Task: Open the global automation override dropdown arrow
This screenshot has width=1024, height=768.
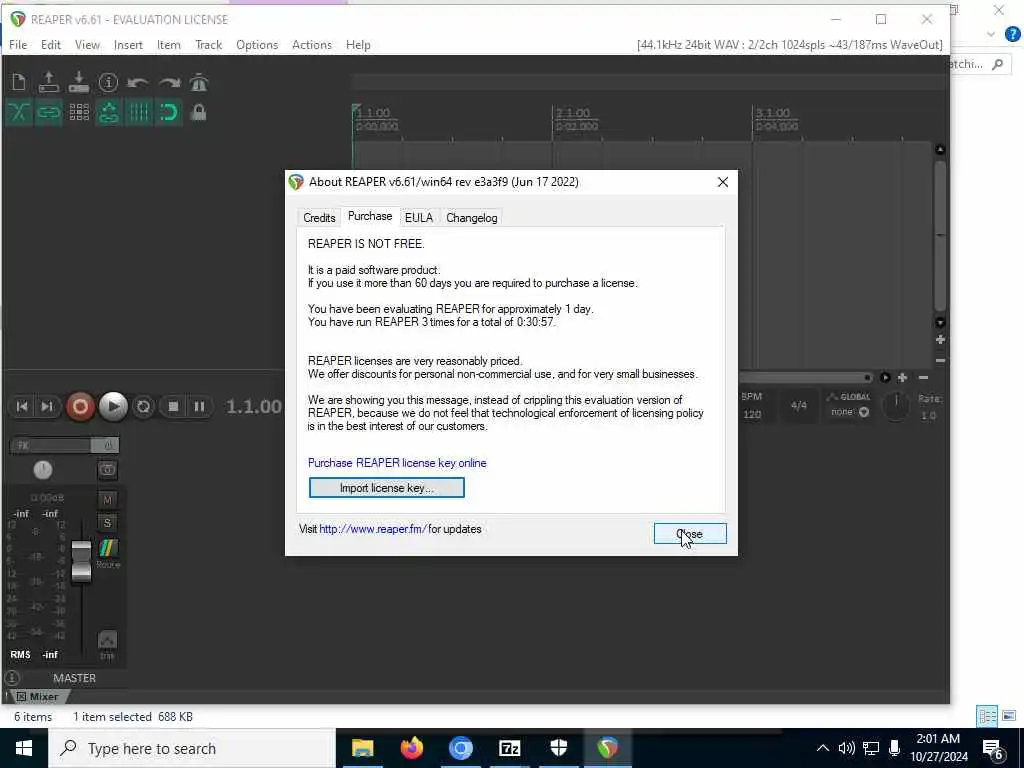Action: 864,412
